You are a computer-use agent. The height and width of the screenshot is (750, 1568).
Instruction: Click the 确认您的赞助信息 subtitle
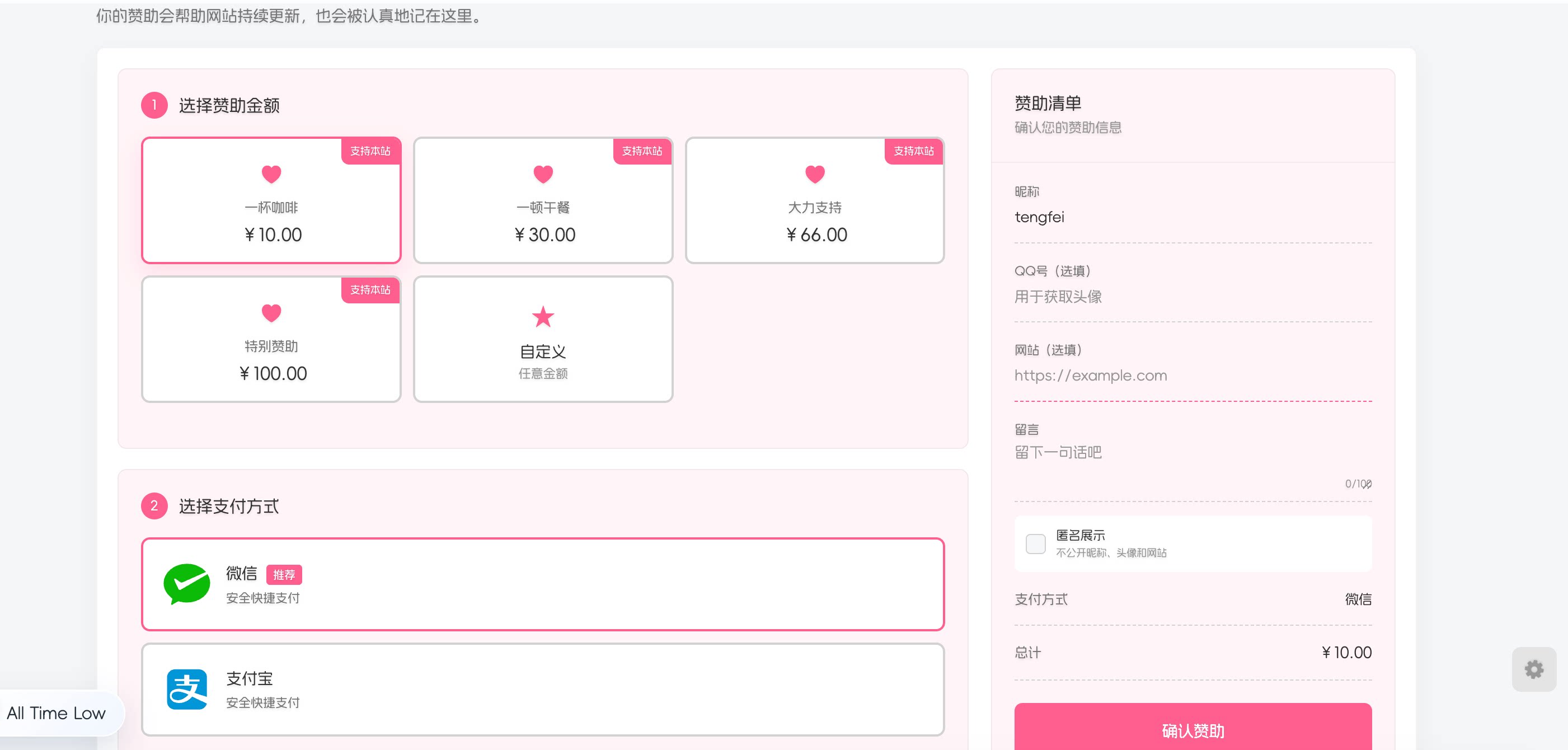(1068, 127)
